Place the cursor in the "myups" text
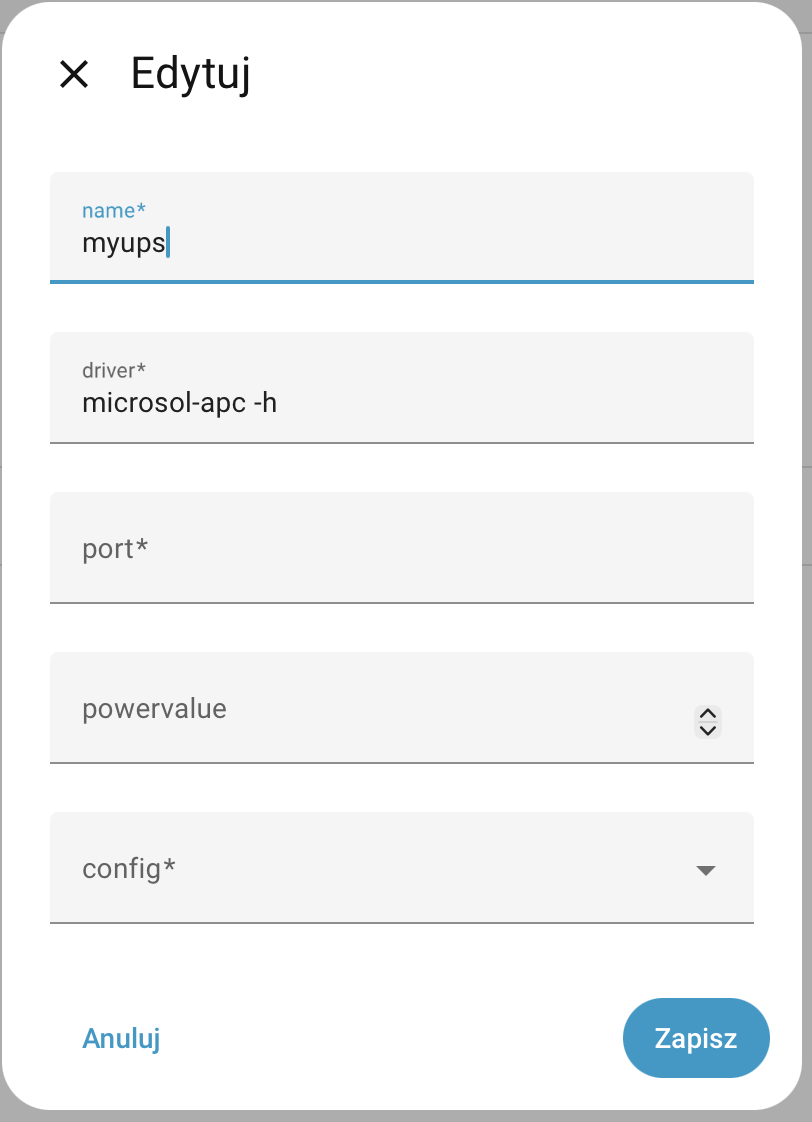 tap(123, 243)
